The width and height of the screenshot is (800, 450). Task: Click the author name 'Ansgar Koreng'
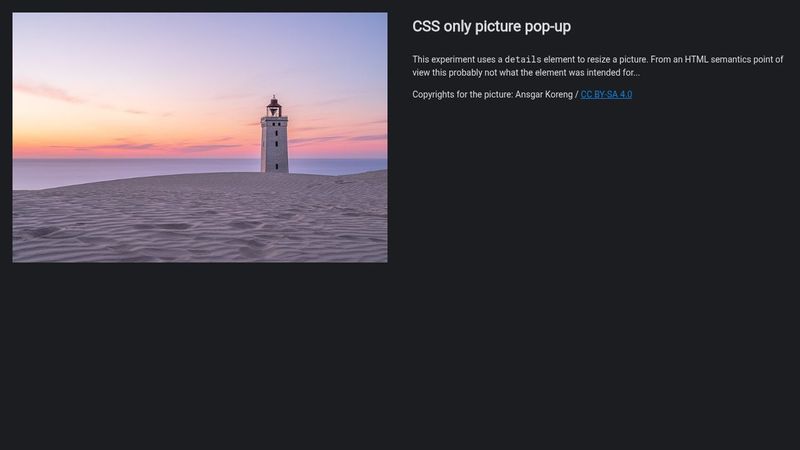[543, 95]
